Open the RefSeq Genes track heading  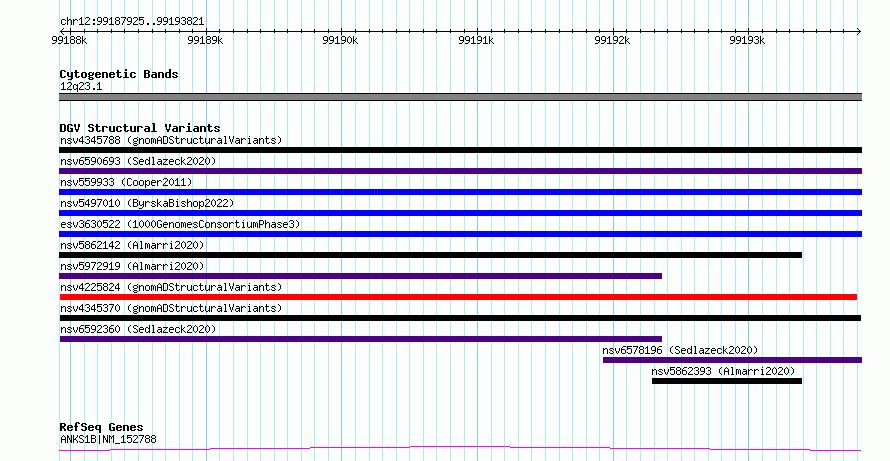(102, 427)
